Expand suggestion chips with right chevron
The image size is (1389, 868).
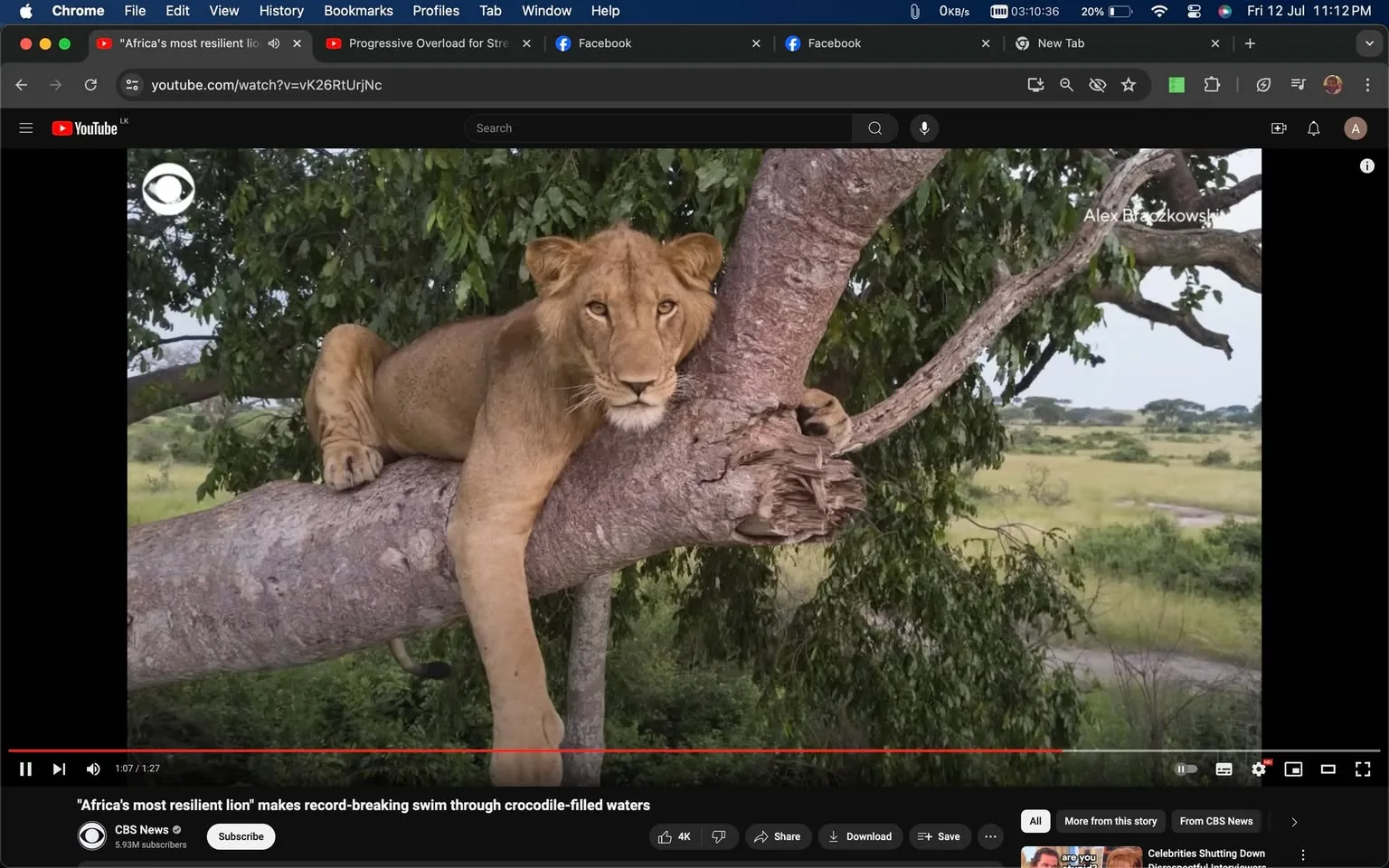point(1292,821)
